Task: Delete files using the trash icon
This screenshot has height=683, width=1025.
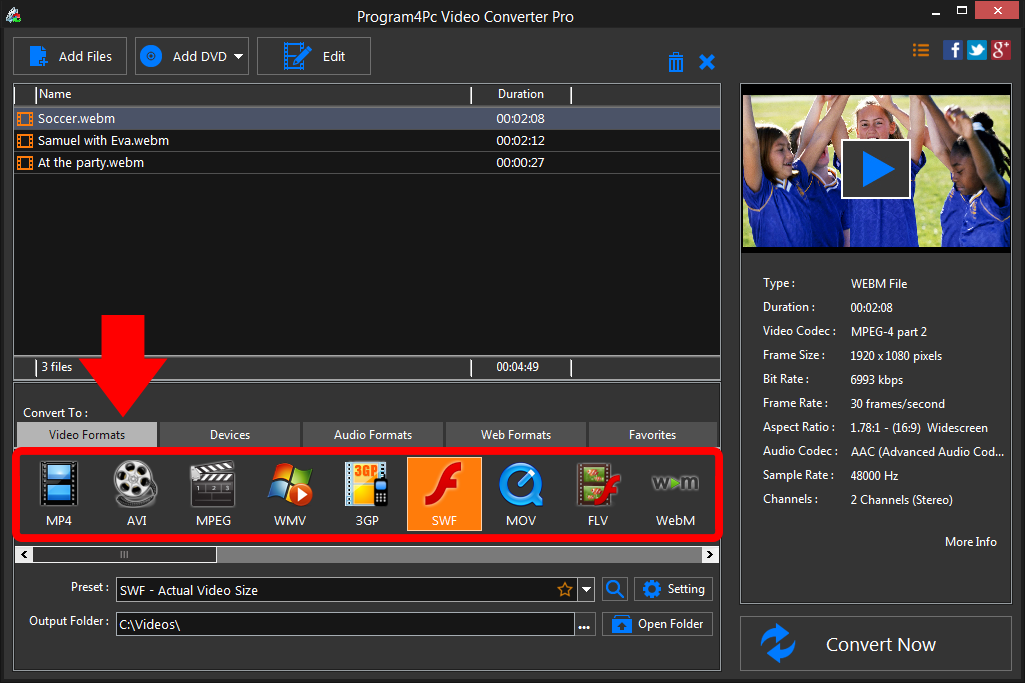Action: click(676, 61)
